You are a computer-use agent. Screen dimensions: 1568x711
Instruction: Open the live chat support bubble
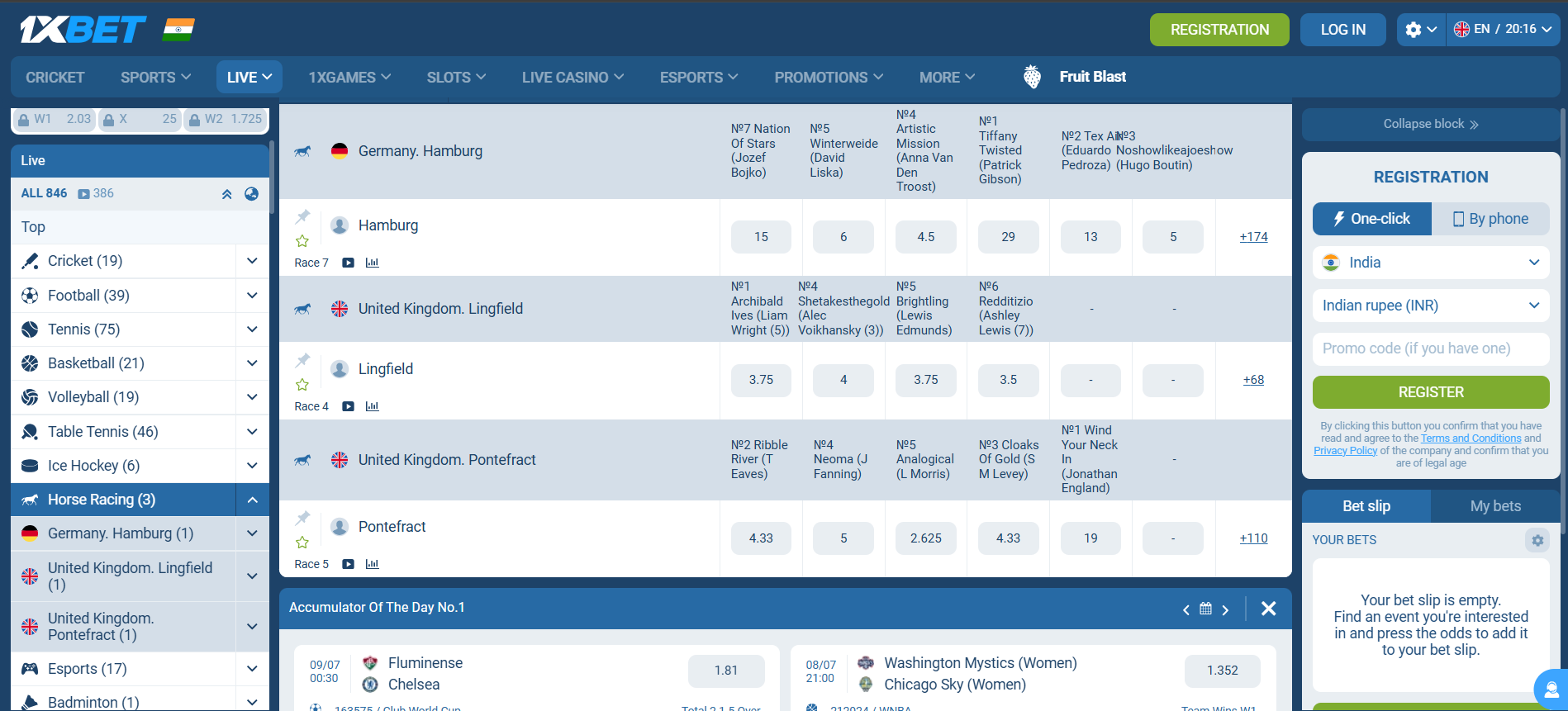tap(1551, 689)
